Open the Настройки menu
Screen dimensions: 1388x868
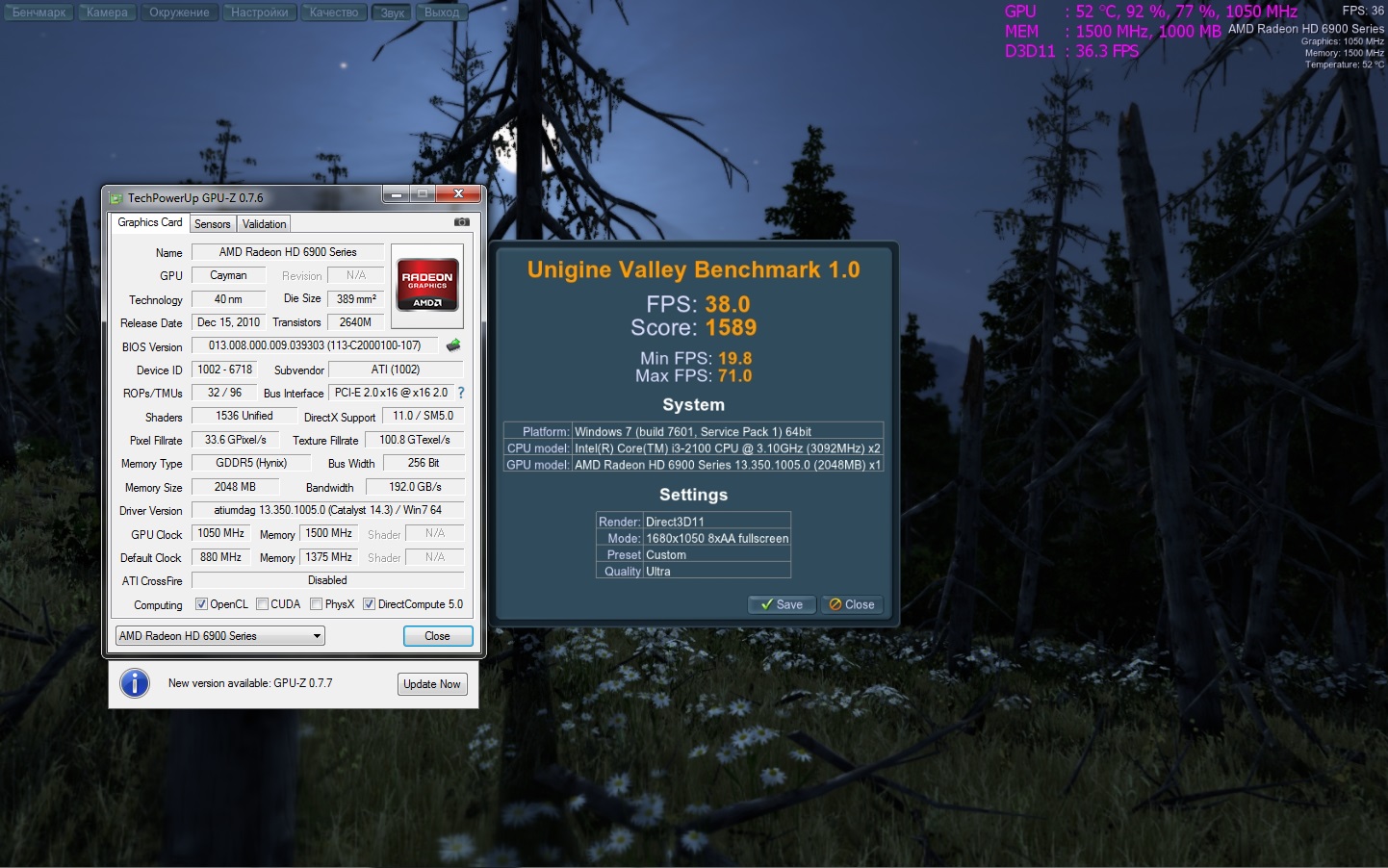(260, 13)
